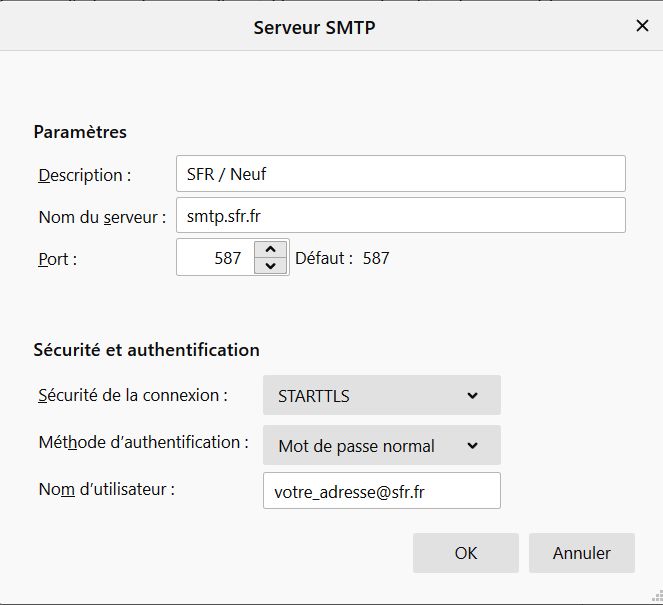
Task: Click the Port label
Action: pyautogui.click(x=58, y=258)
